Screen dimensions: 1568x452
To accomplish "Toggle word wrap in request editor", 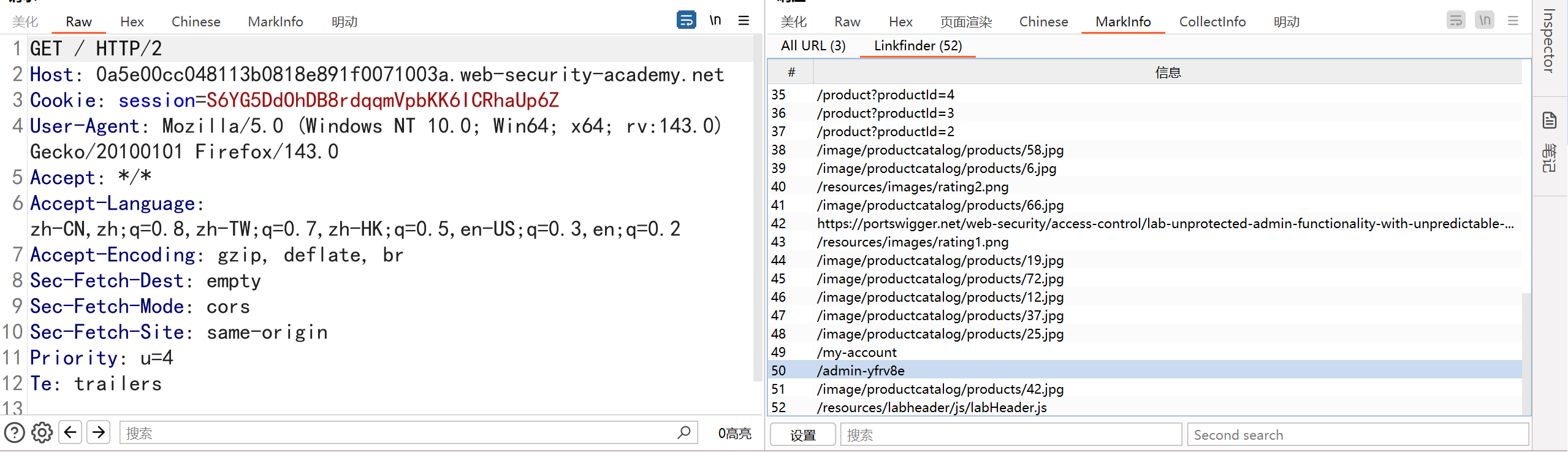I will (x=686, y=20).
